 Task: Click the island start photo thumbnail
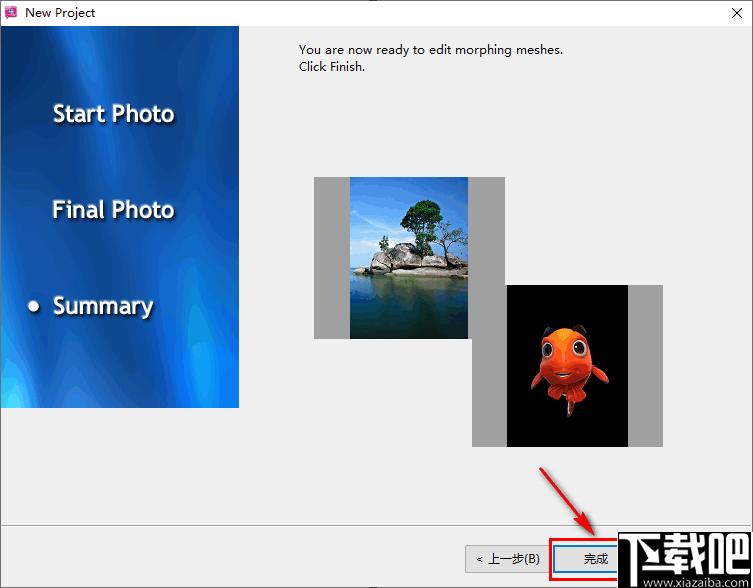409,258
